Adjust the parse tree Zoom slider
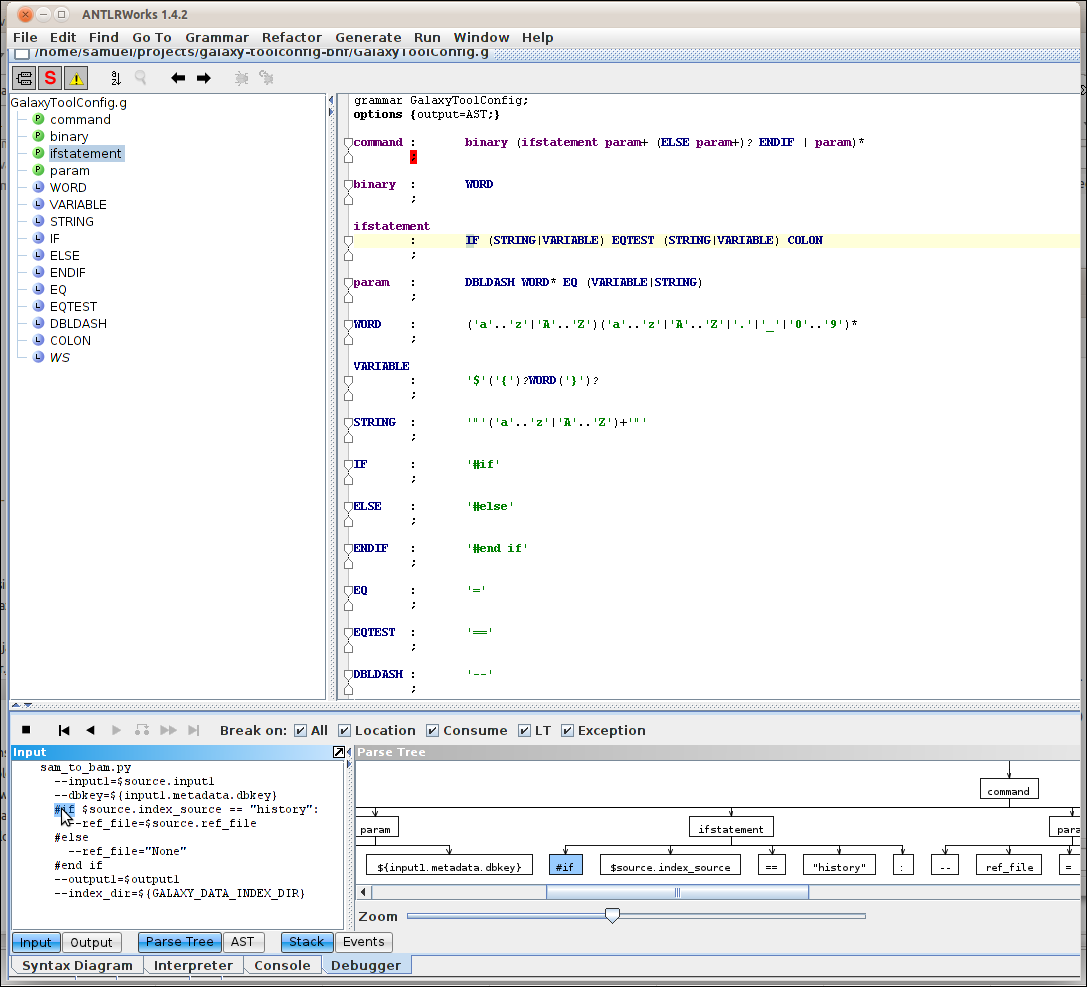Viewport: 1087px width, 987px height. point(612,916)
